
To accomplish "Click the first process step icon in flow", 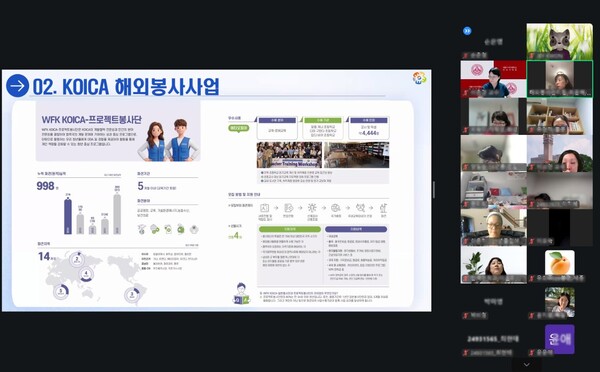I will coord(264,208).
